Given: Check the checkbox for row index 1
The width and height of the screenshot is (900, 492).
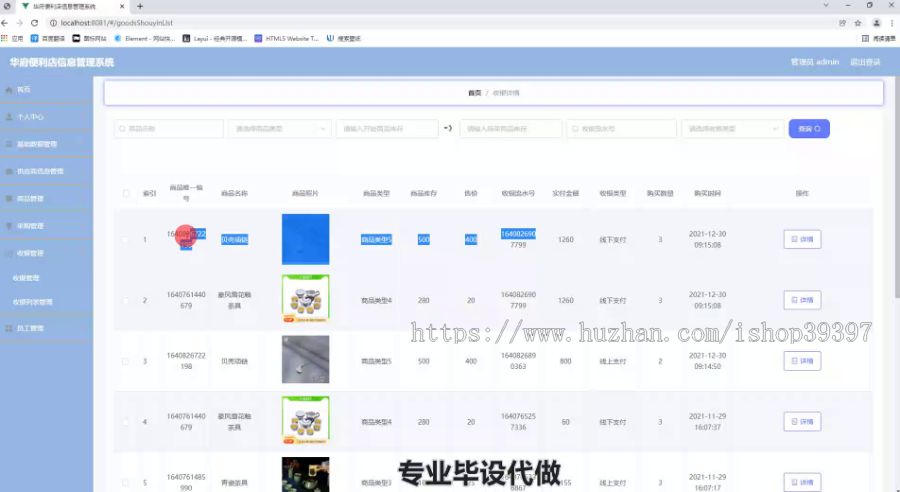Looking at the screenshot, I should (125, 239).
